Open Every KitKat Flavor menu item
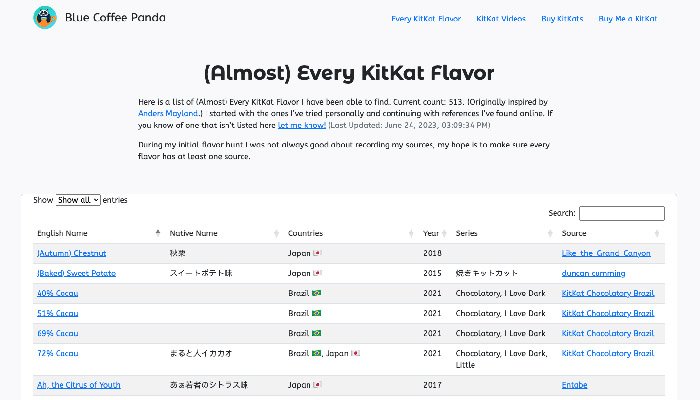 [426, 19]
